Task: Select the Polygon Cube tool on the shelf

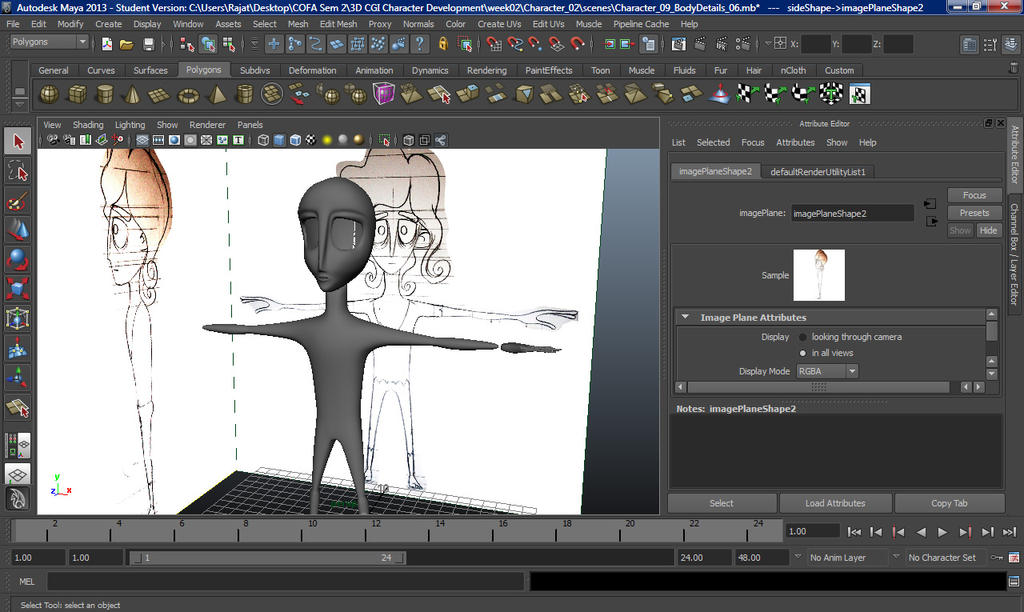Action: 78,93
